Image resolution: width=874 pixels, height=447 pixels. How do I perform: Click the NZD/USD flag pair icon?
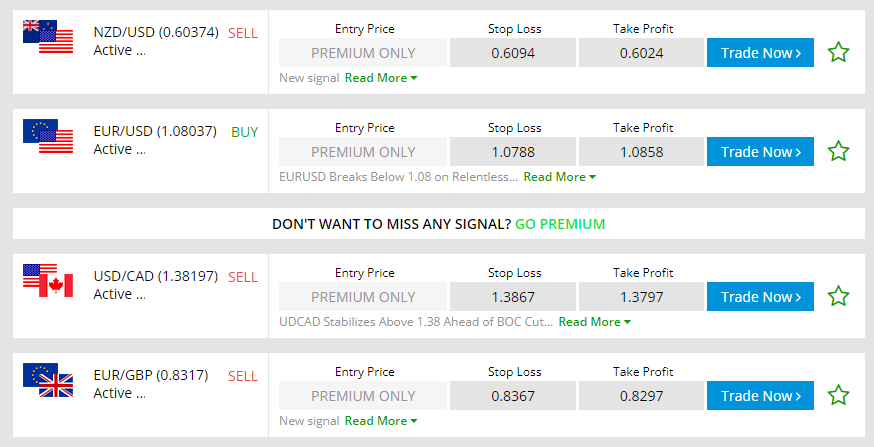(x=48, y=36)
